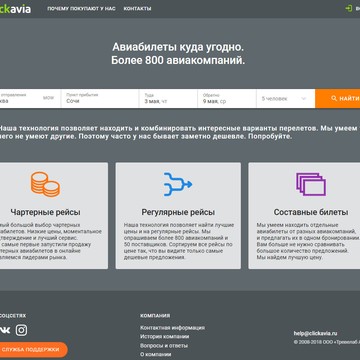
Task: Click the regular flights card description text
Action: click(x=179, y=241)
